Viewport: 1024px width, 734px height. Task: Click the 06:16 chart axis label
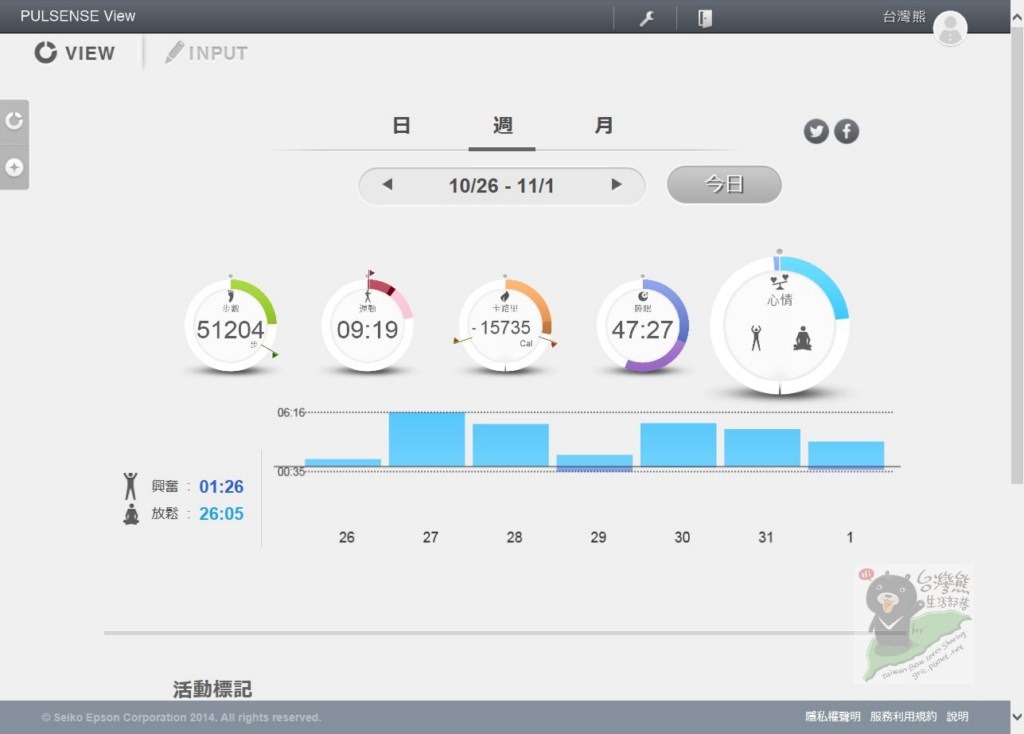coord(291,413)
